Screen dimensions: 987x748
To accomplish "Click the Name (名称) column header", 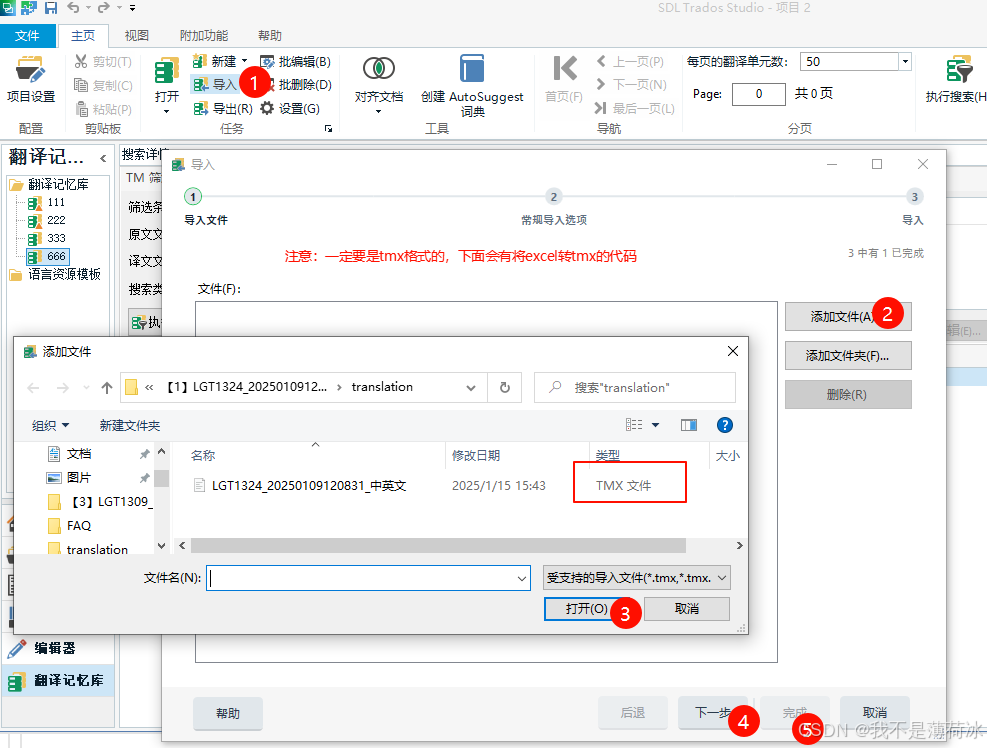I will click(203, 455).
